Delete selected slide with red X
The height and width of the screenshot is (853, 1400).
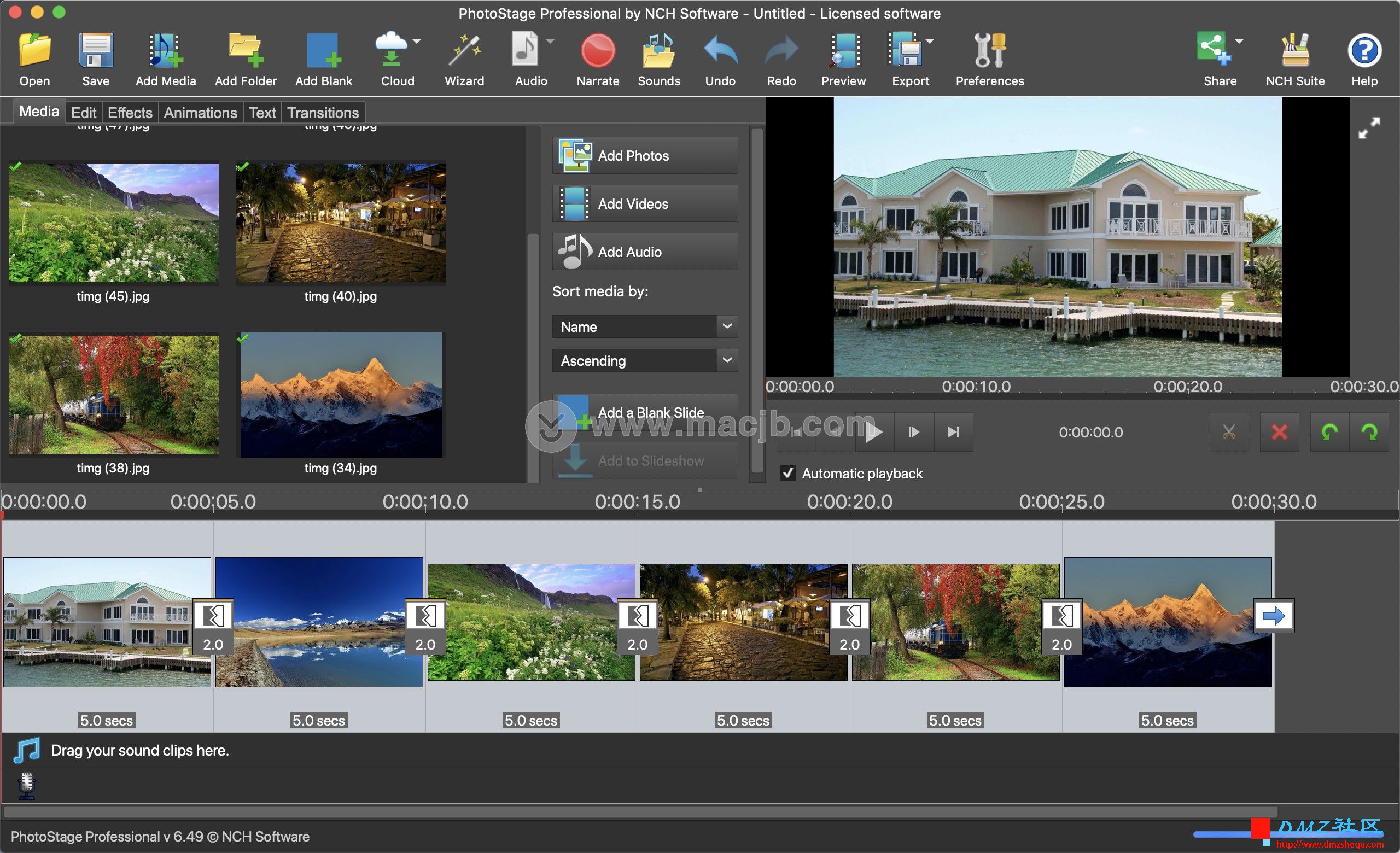(1280, 432)
